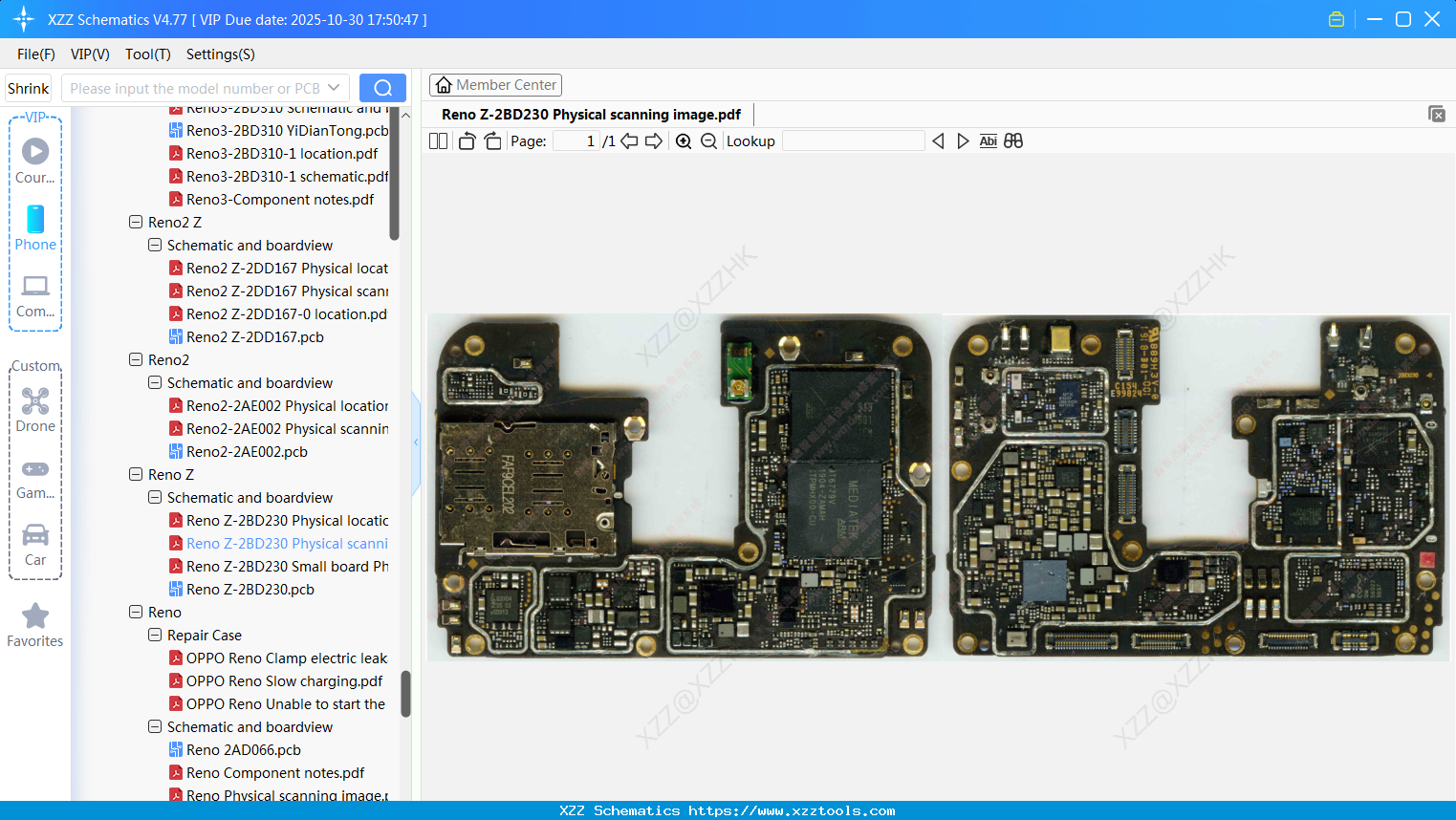Open Reno Z-2BD230 Small board file
The image size is (1456, 820).
[x=288, y=566]
